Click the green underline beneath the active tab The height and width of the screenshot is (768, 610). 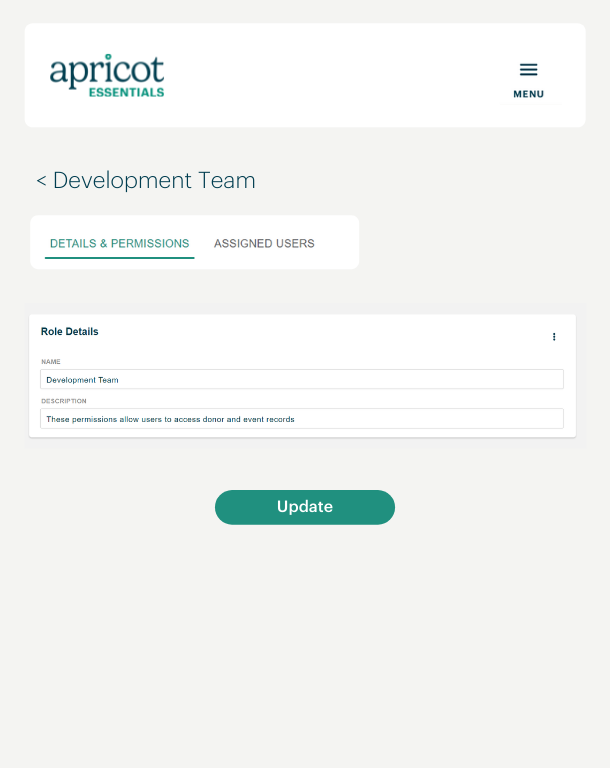point(119,258)
